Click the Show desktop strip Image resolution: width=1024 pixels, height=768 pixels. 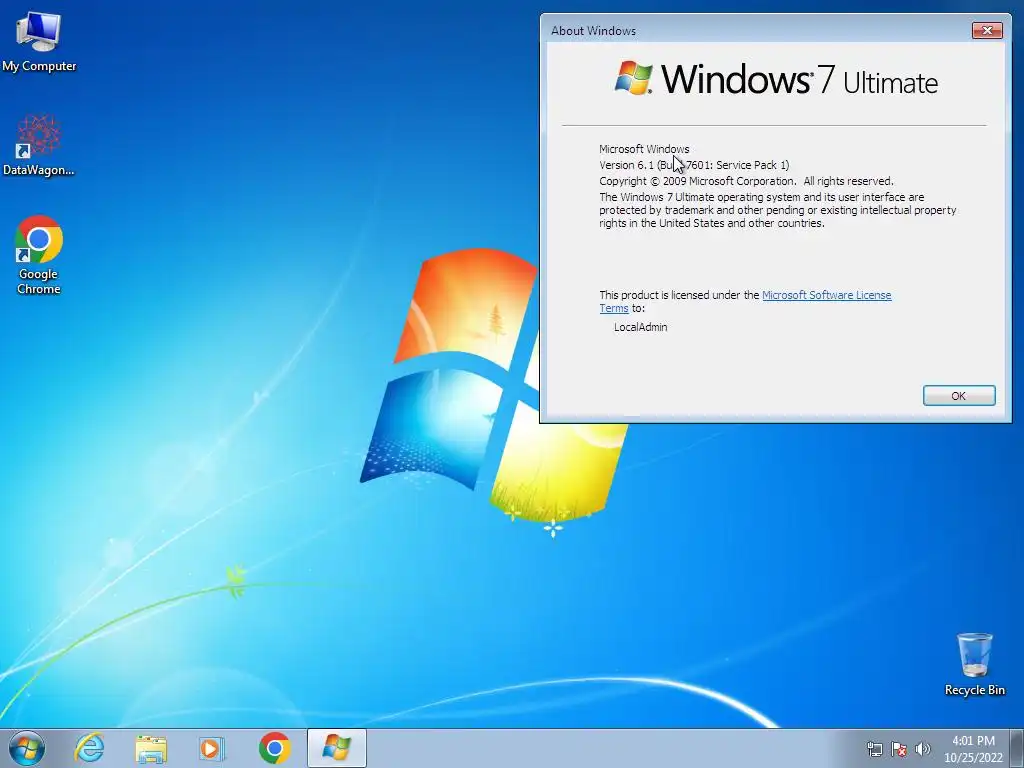pos(1017,748)
